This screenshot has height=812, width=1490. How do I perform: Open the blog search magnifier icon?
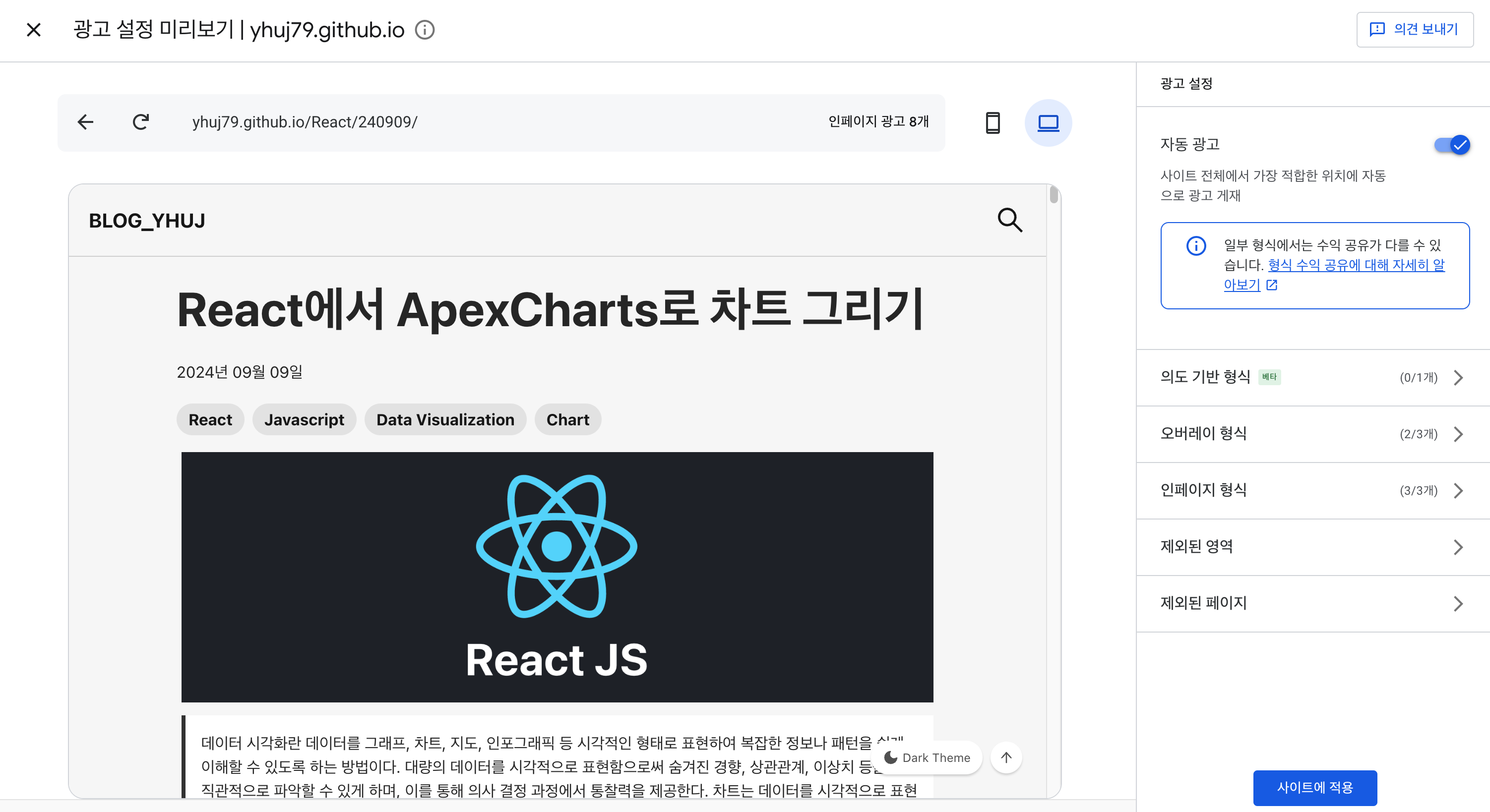pyautogui.click(x=1010, y=220)
